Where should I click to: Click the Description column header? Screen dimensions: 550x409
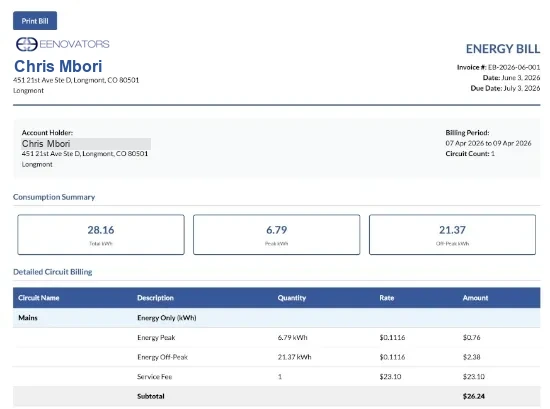click(x=155, y=298)
